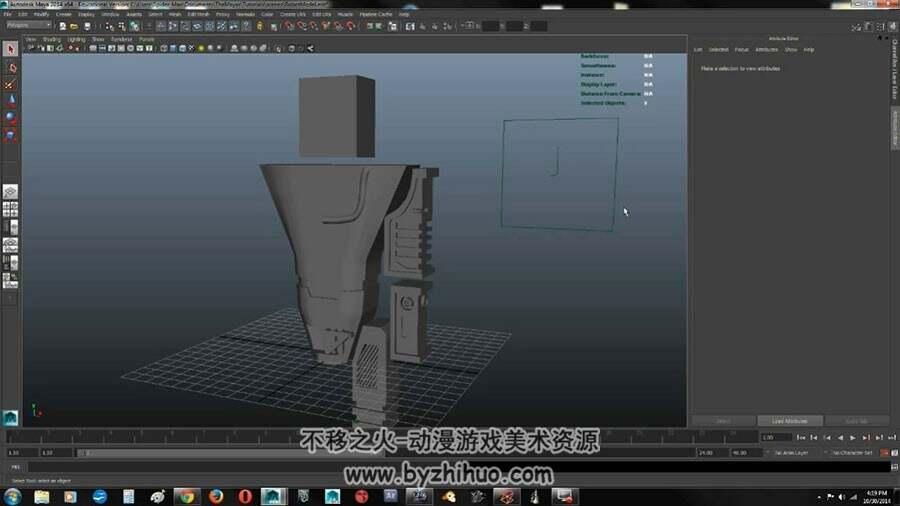Click the textured display icon in panel toolbar

[x=191, y=48]
